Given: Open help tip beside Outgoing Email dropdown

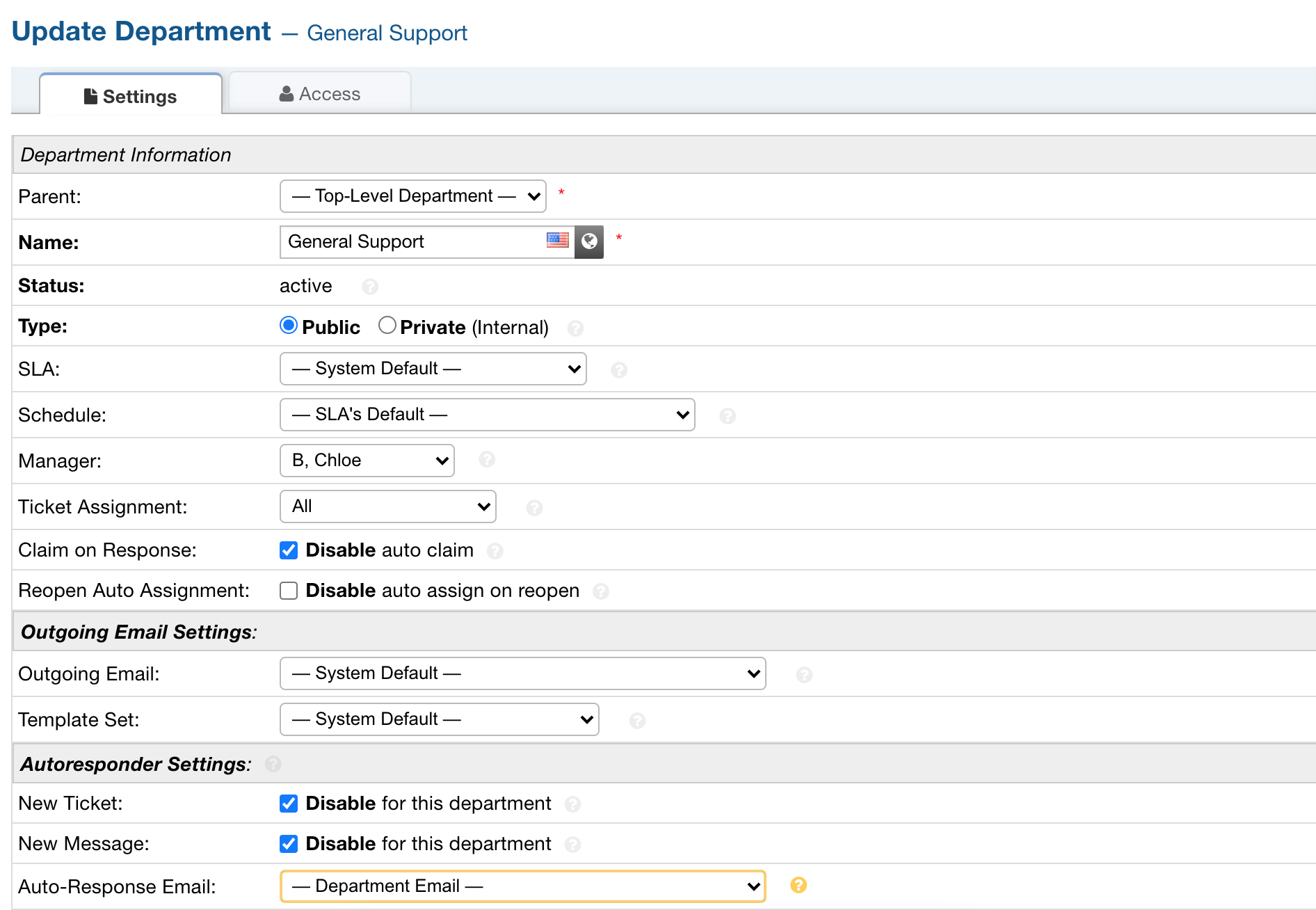Looking at the screenshot, I should point(804,675).
